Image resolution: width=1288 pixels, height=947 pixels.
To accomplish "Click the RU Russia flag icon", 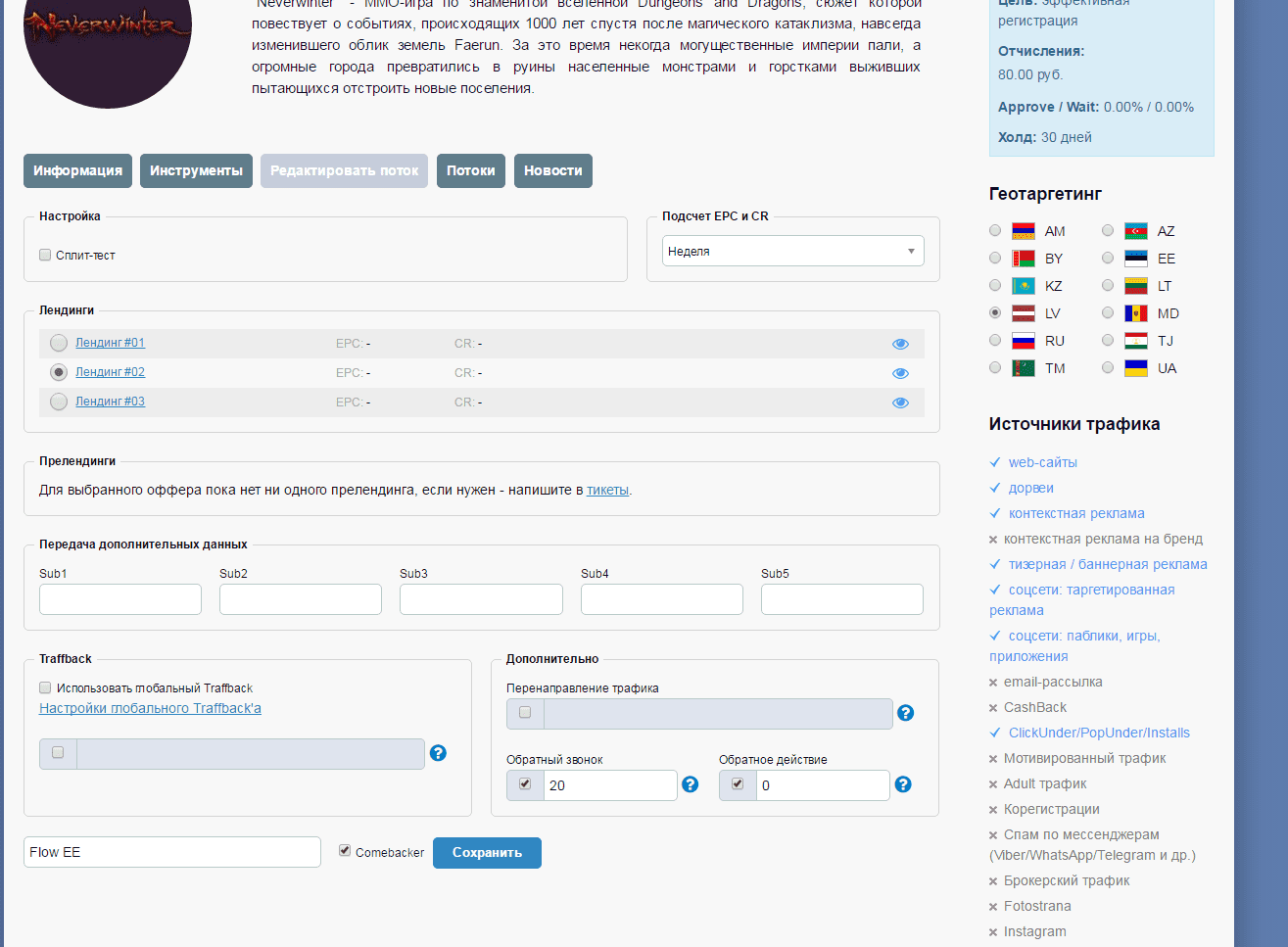I will click(1023, 341).
